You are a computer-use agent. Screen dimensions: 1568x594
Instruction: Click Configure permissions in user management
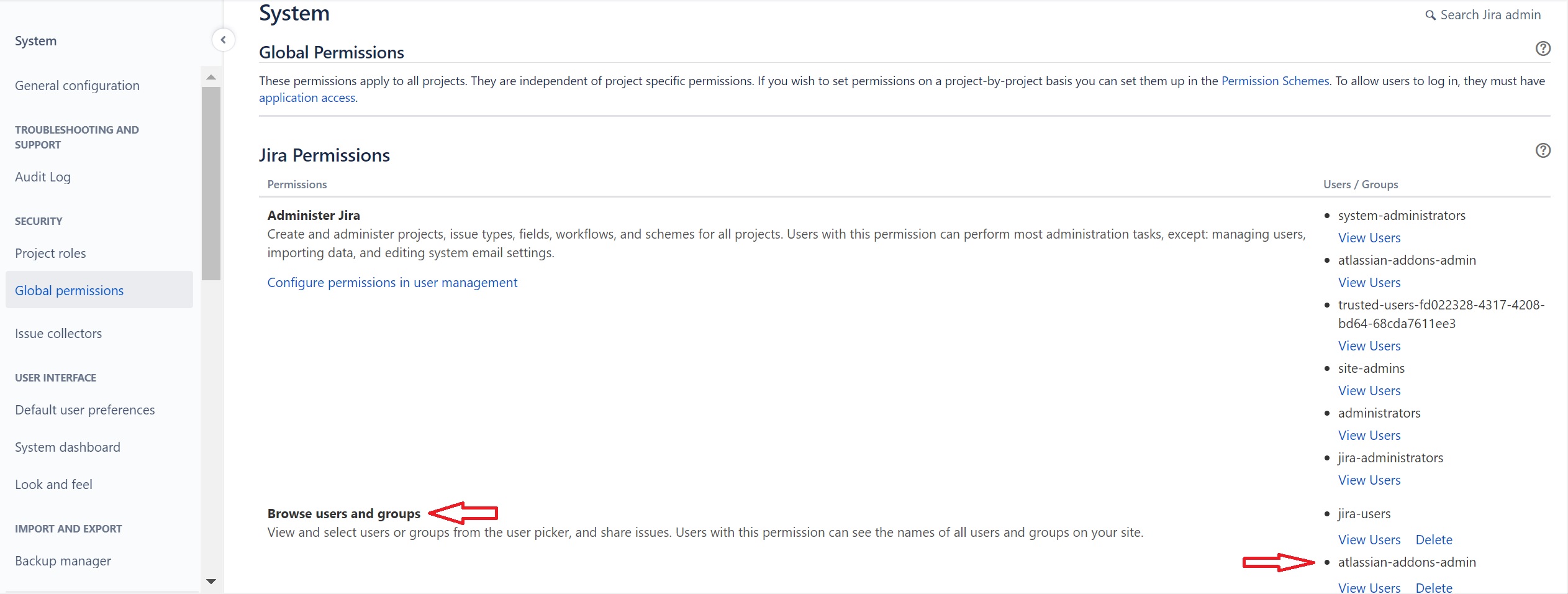click(x=392, y=282)
